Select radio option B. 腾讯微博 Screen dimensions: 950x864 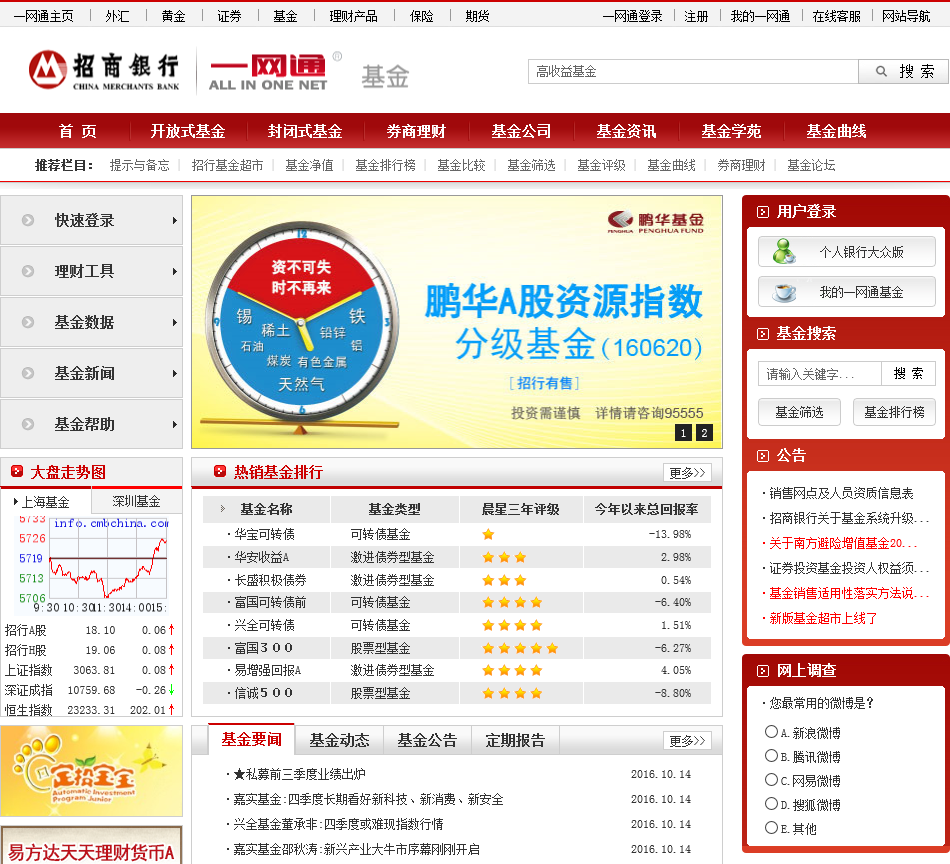point(771,756)
